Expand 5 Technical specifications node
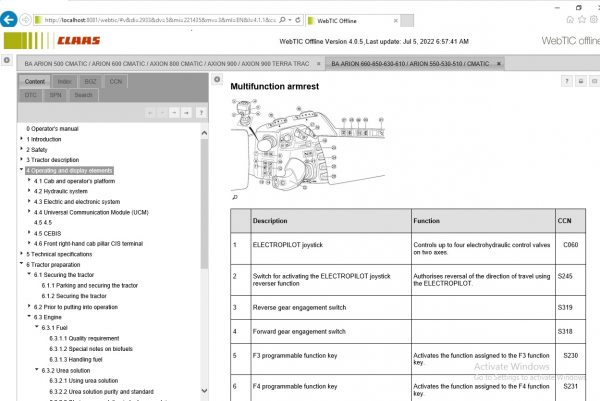 22,253
